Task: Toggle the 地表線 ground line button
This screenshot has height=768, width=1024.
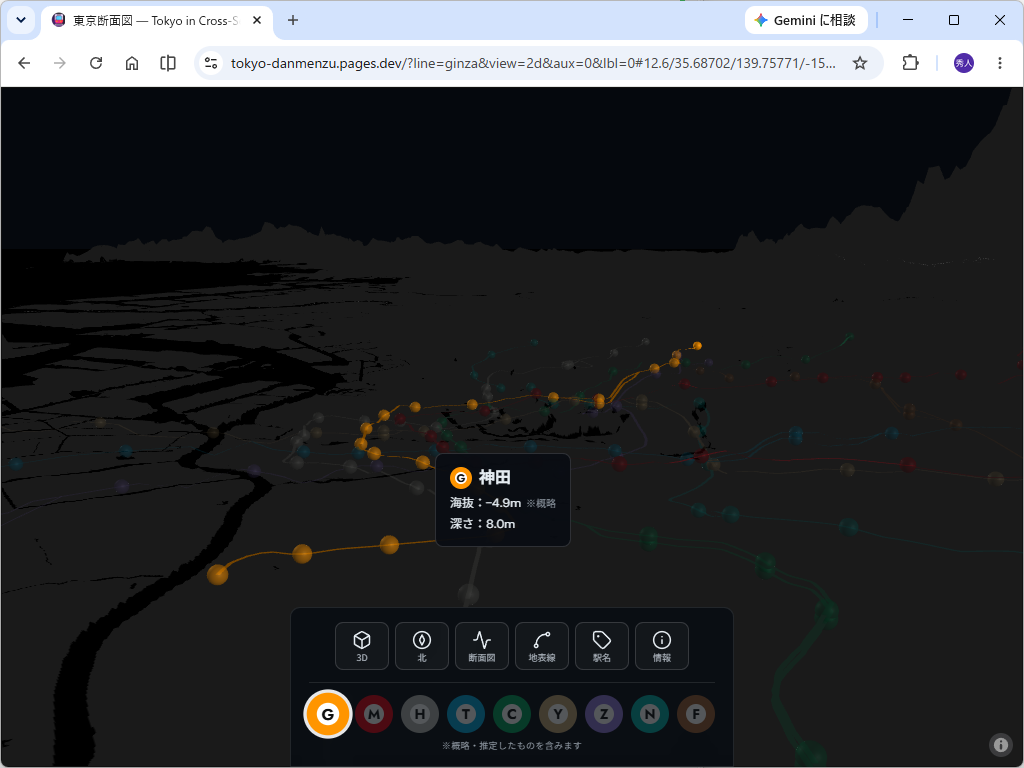Action: pos(542,646)
